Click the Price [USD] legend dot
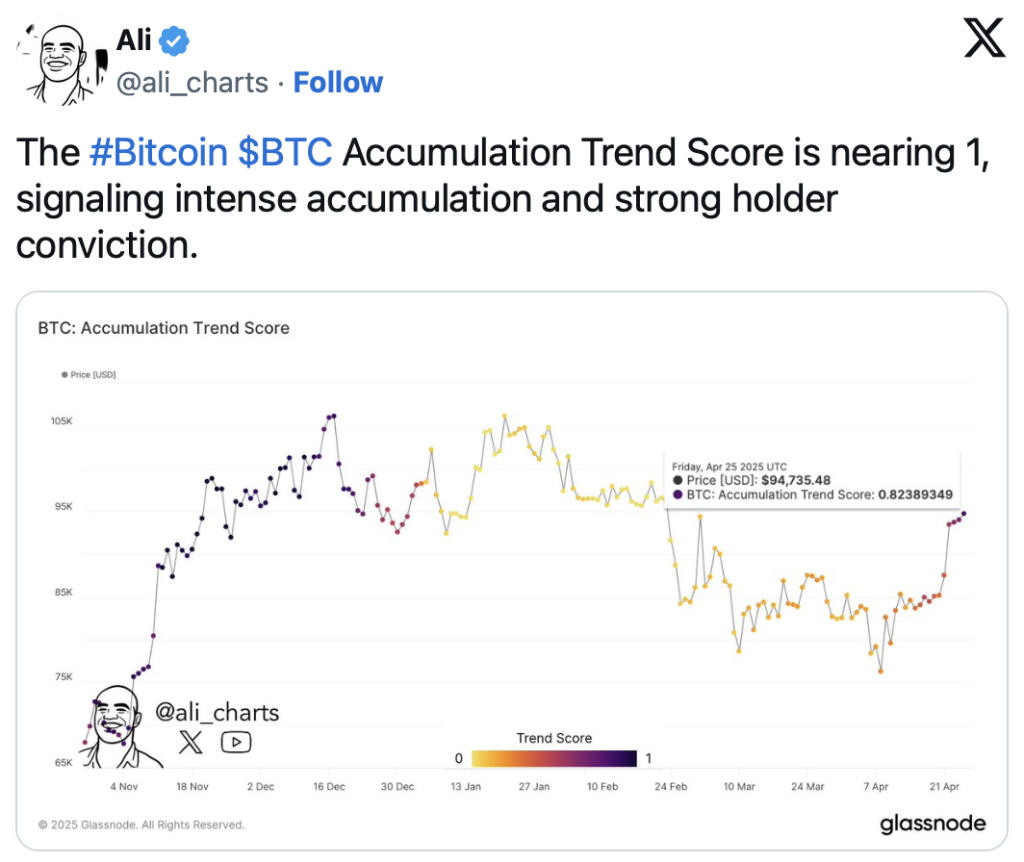 [x=64, y=375]
